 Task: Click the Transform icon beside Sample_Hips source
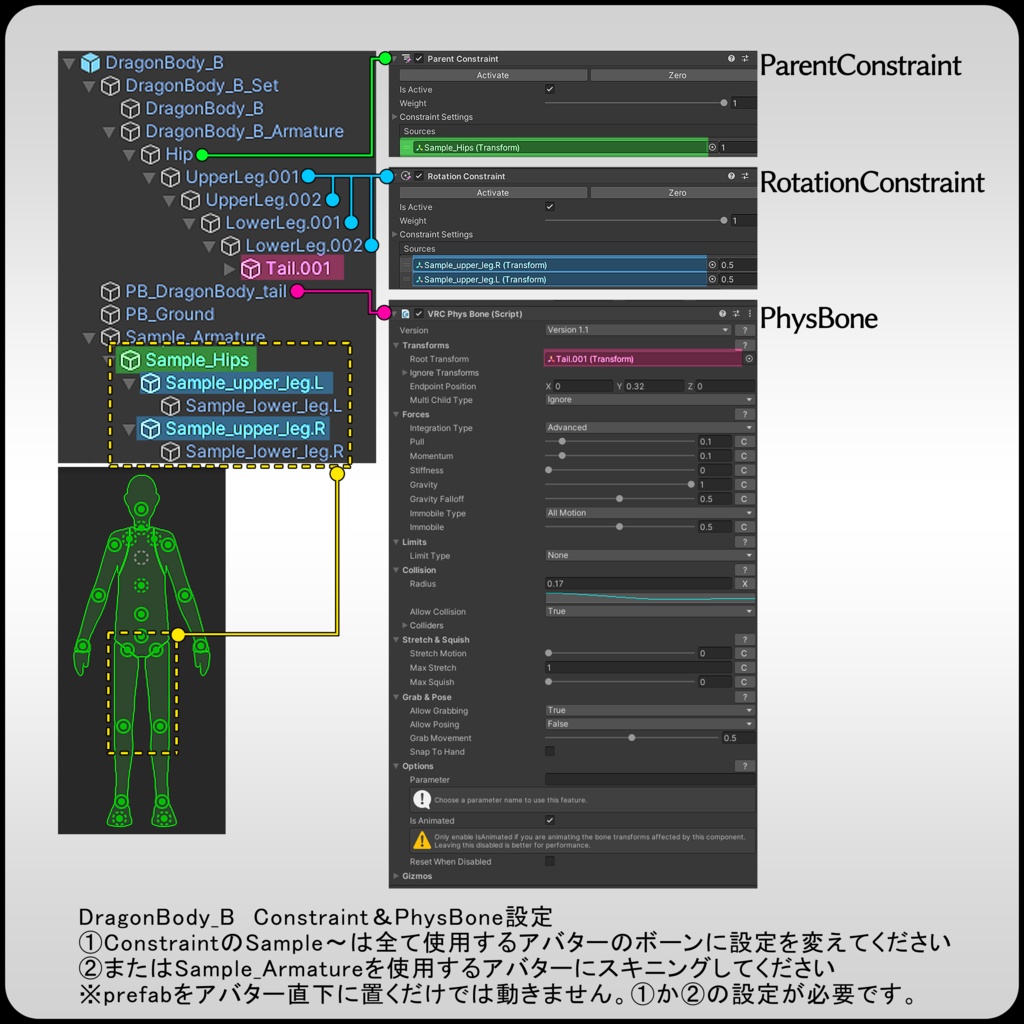421,148
